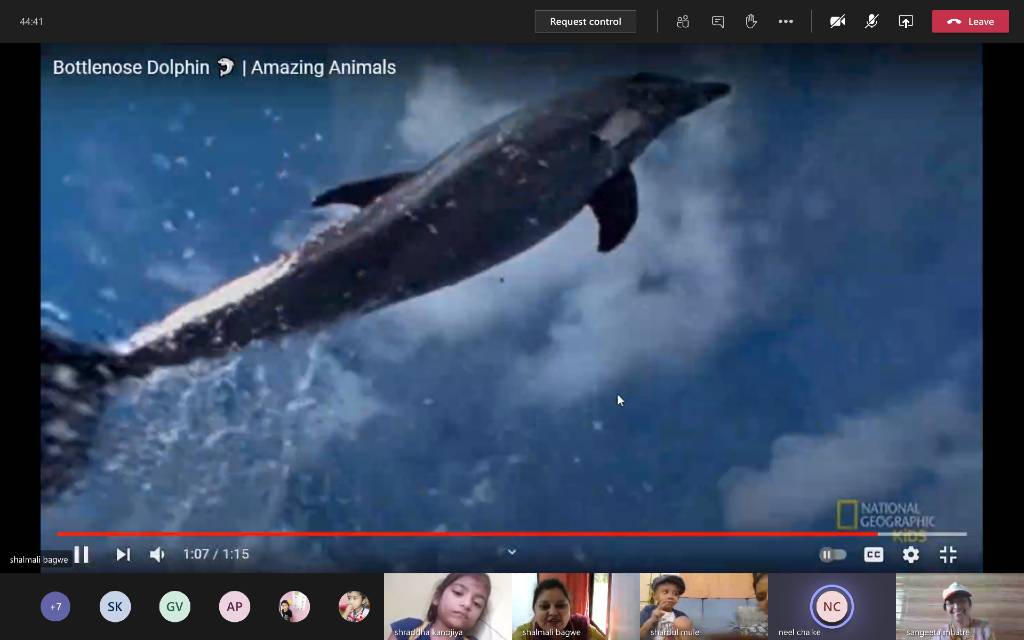Screen dimensions: 1024x640
Task: Show the +7 additional participants
Action: coord(56,607)
